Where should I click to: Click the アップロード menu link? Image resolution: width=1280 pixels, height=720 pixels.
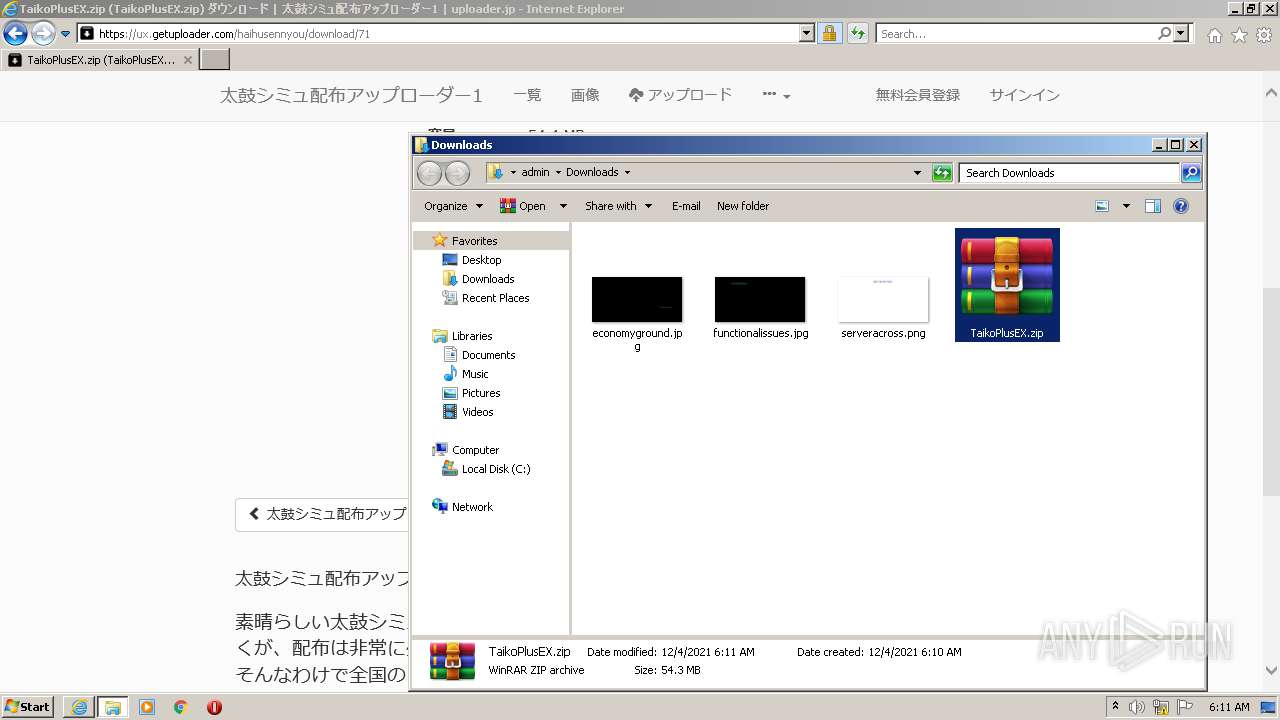(x=680, y=95)
